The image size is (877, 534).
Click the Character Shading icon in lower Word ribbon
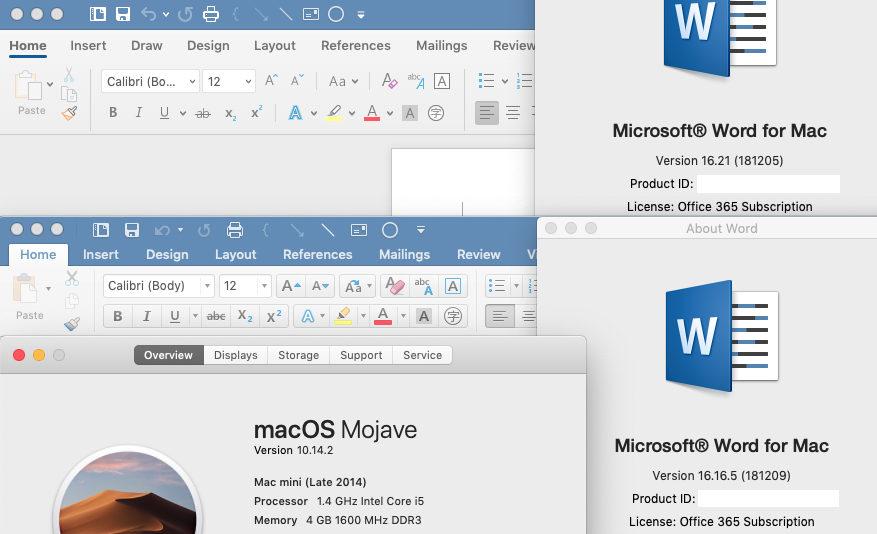tap(424, 316)
